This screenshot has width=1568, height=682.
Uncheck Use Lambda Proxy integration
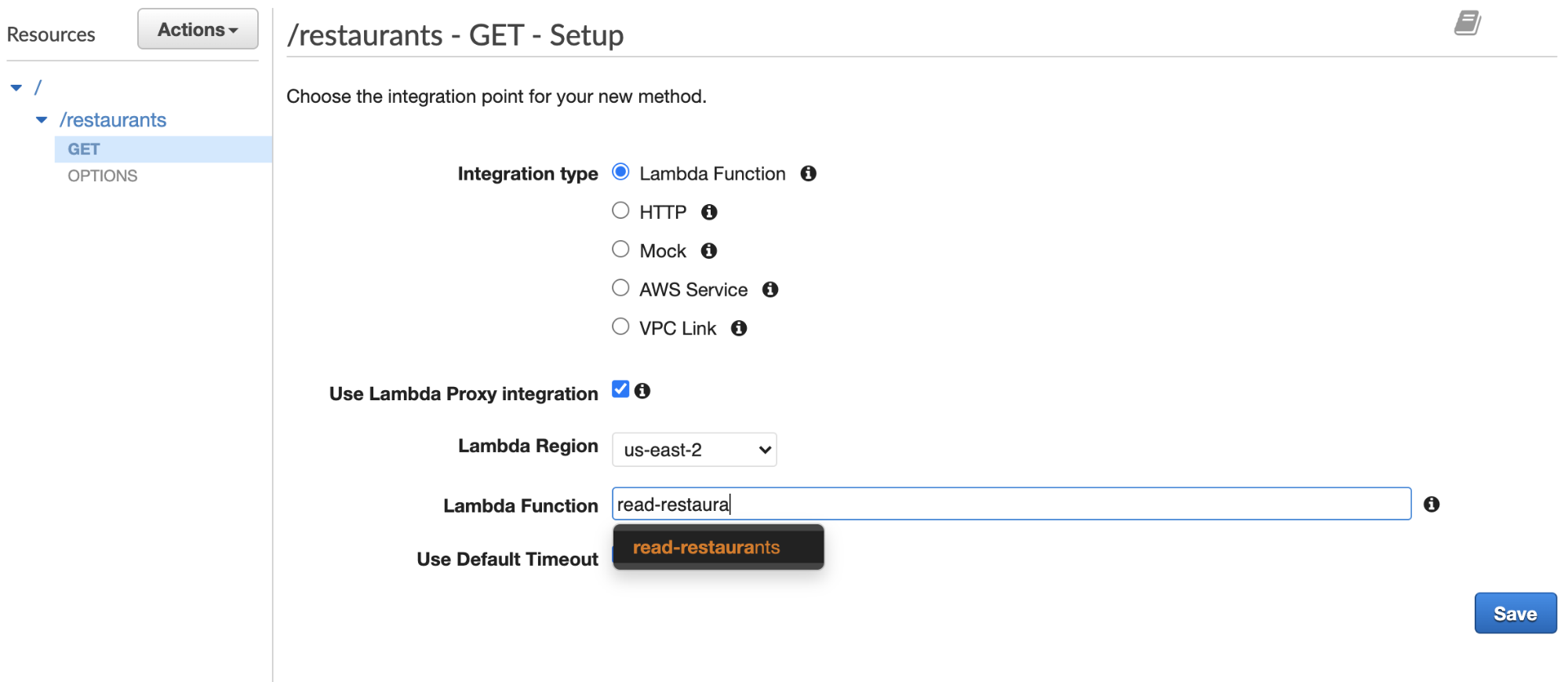(620, 388)
